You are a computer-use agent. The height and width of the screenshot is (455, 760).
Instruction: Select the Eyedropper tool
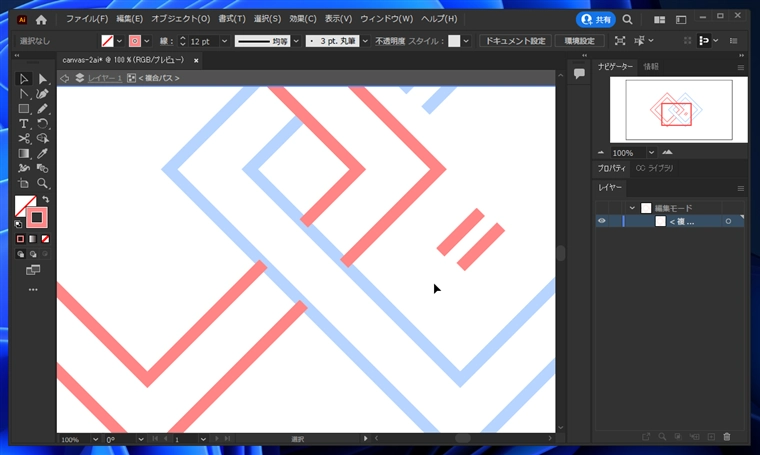43,154
